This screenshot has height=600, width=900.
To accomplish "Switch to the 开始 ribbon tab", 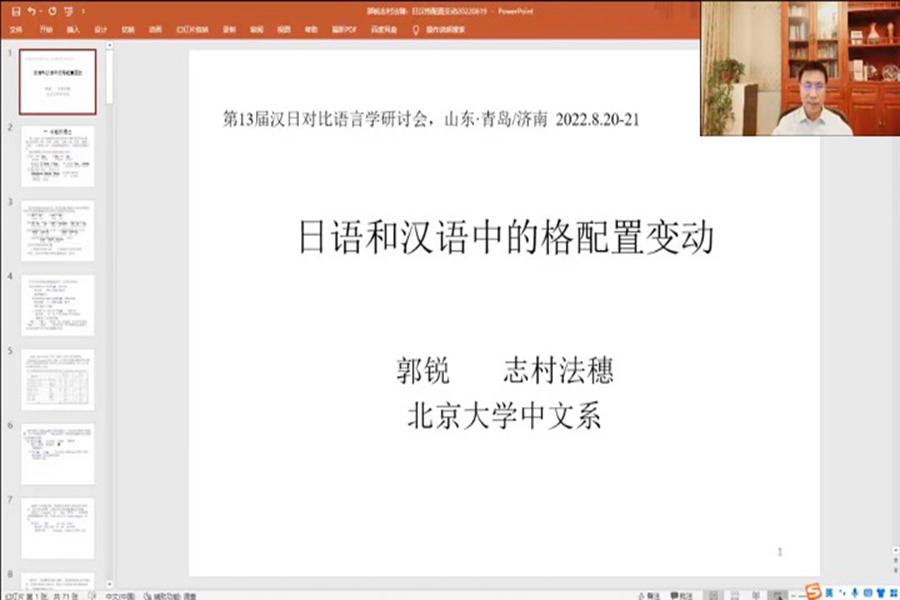I will pos(46,29).
